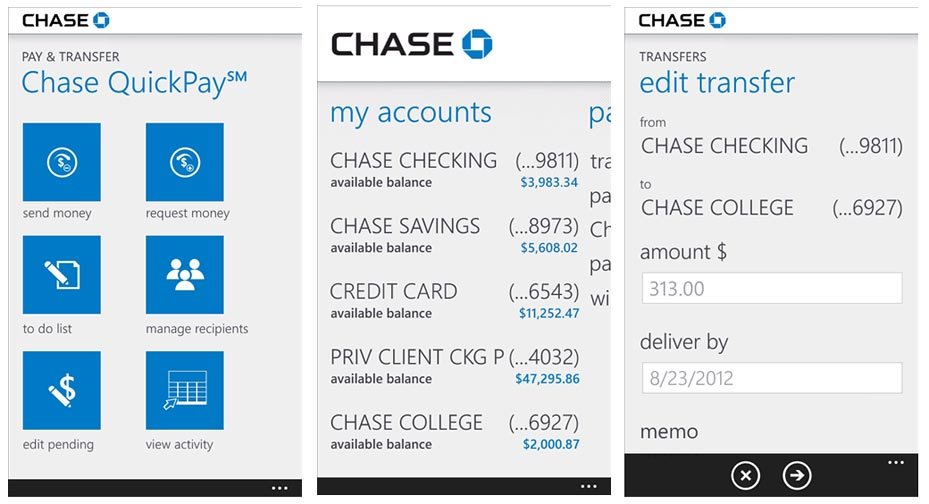Open the Chase Checking account row
929x504 pixels.
click(454, 169)
